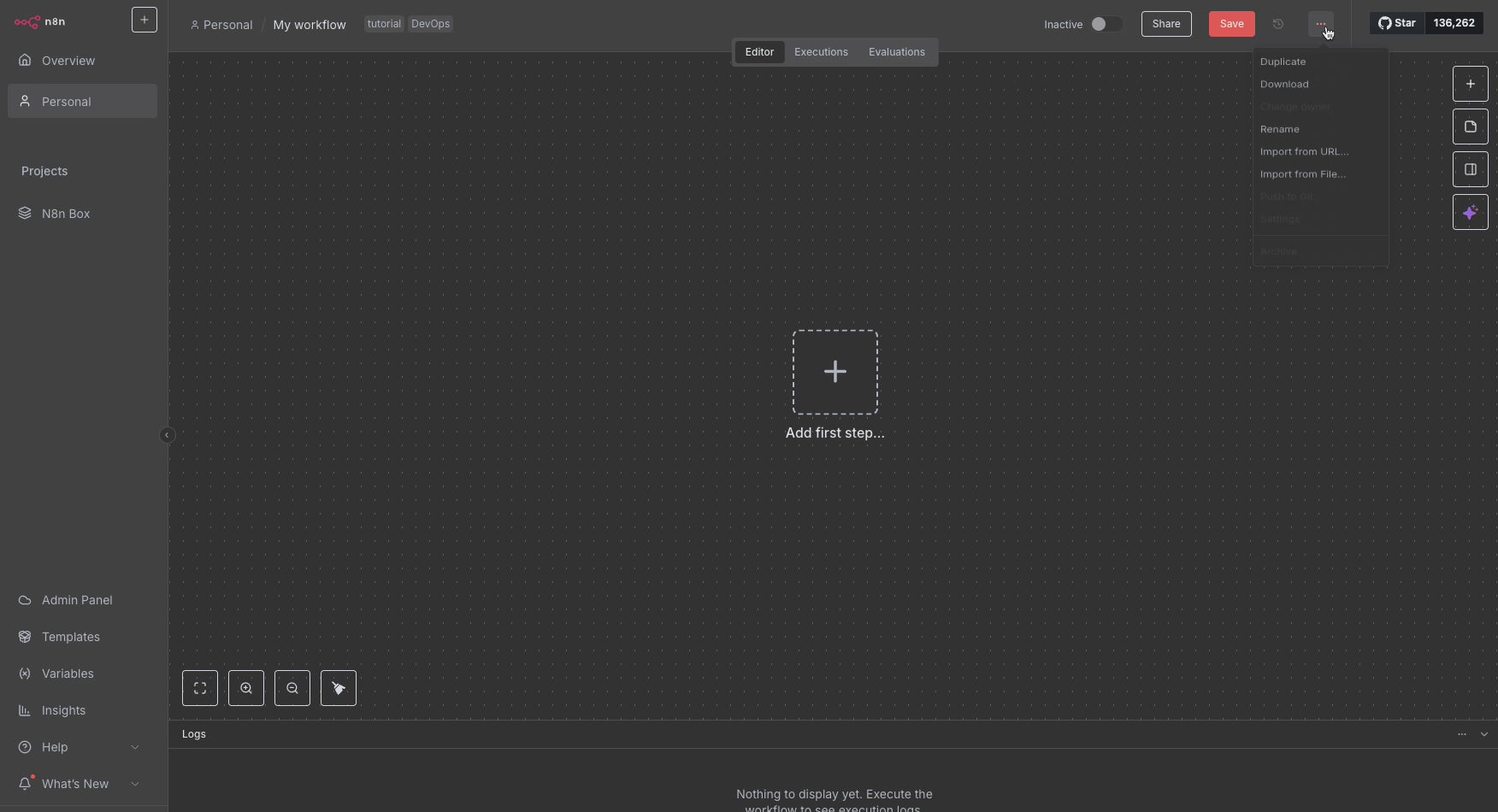This screenshot has height=812, width=1498.
Task: Select Import from File… option
Action: pyautogui.click(x=1302, y=174)
